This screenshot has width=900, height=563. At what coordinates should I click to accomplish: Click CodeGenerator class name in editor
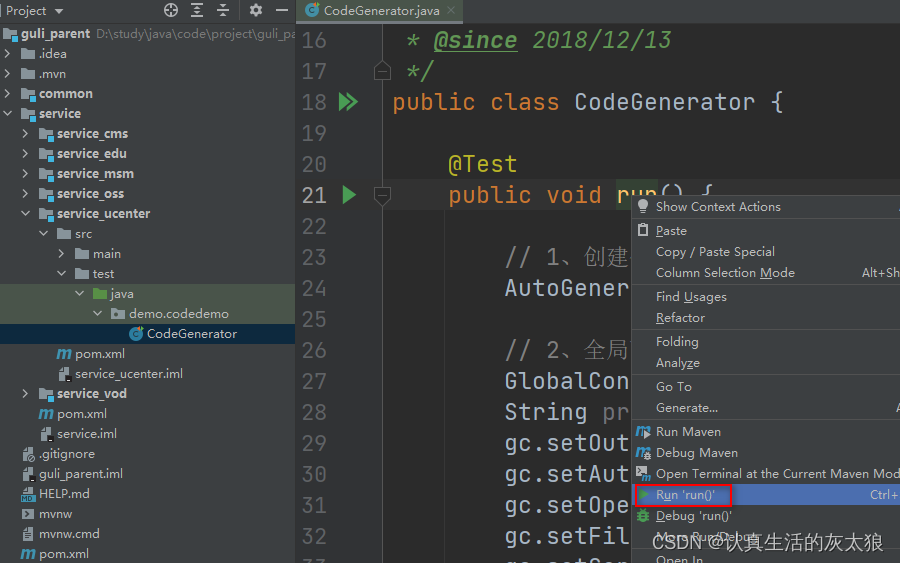point(664,102)
